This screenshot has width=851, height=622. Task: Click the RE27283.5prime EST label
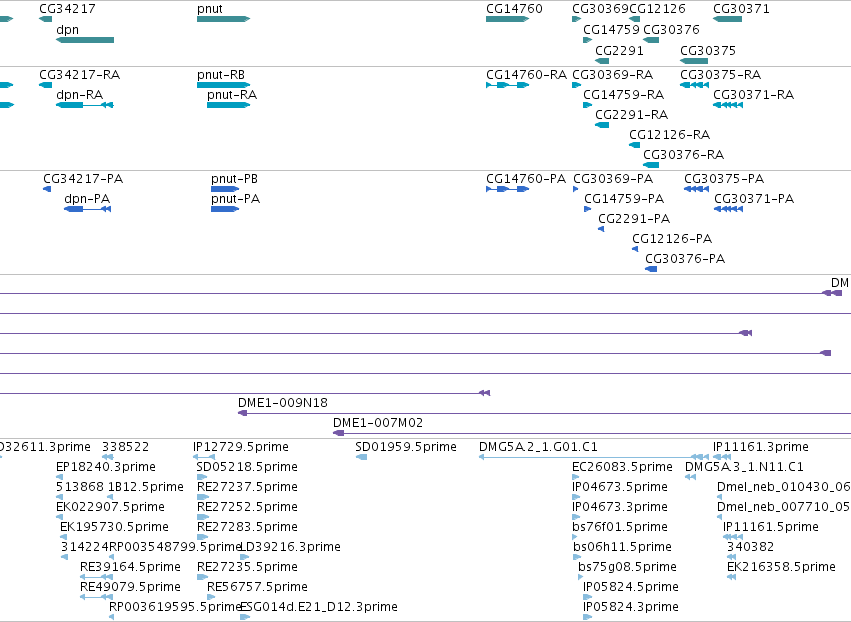point(247,527)
